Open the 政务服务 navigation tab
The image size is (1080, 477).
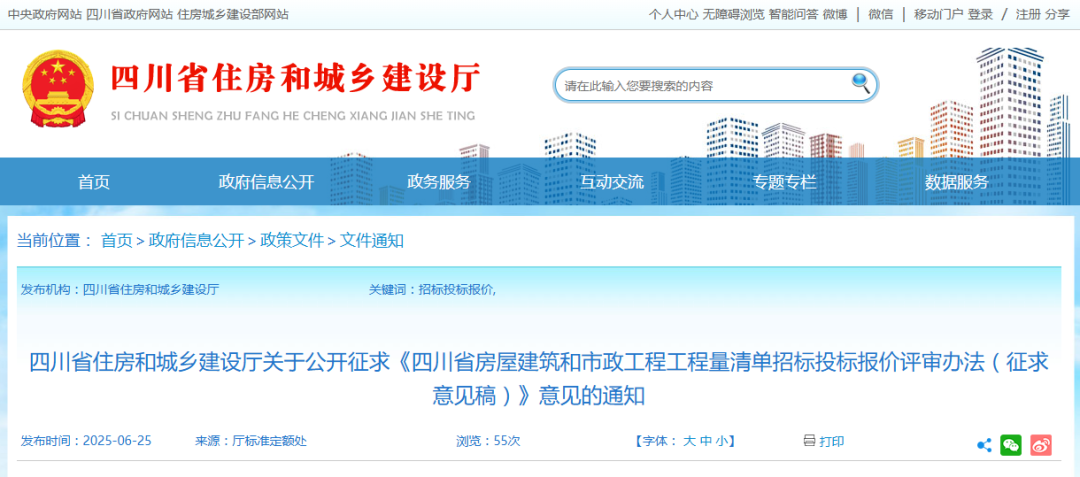click(439, 182)
